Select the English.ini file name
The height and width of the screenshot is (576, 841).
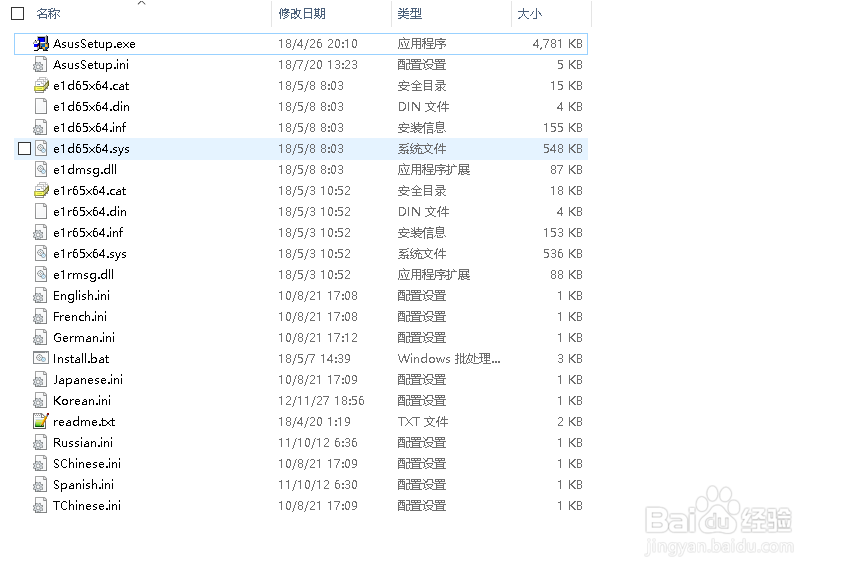[81, 296]
